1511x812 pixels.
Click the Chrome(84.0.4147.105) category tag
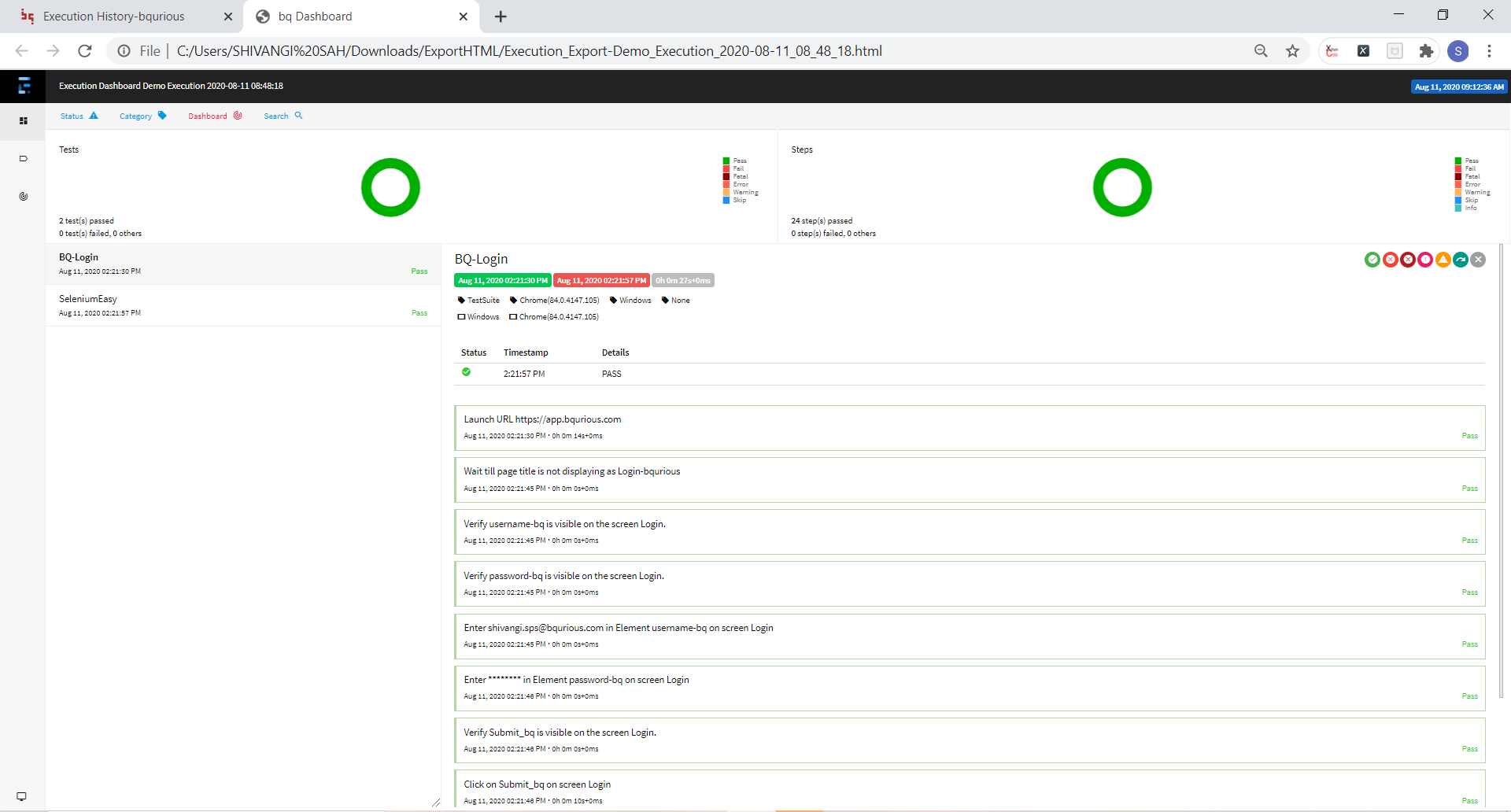[x=554, y=301]
